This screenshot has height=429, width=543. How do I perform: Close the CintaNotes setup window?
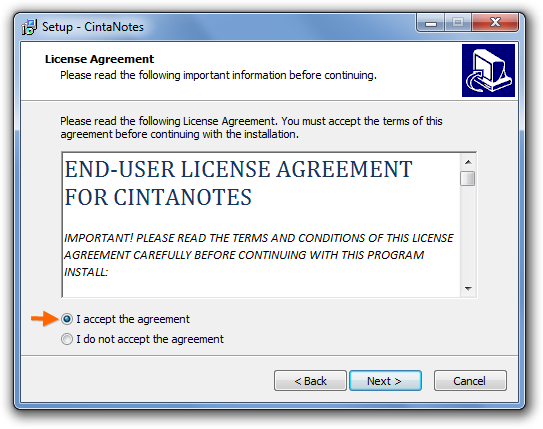[x=495, y=23]
